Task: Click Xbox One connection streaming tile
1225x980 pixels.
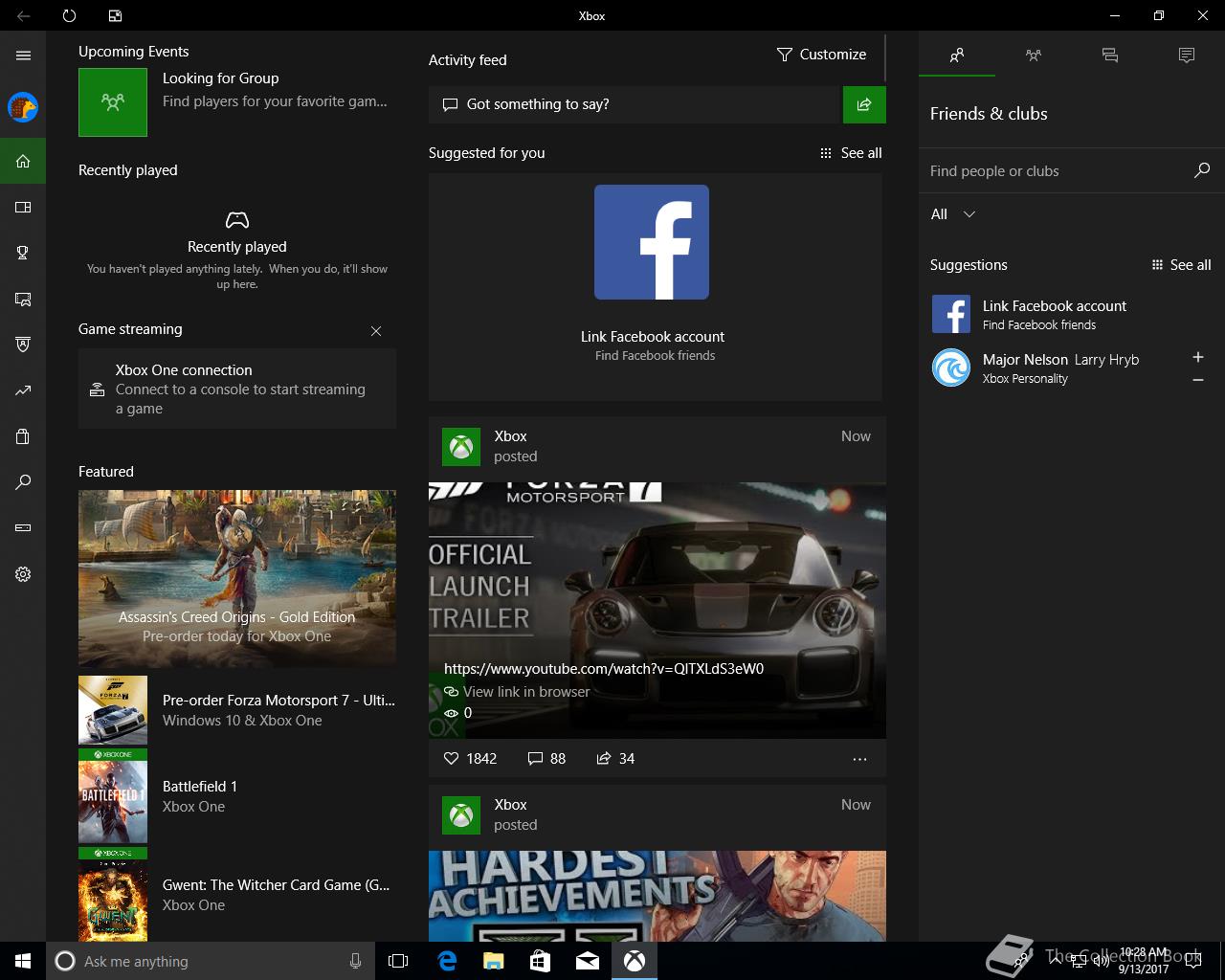Action: click(x=237, y=389)
